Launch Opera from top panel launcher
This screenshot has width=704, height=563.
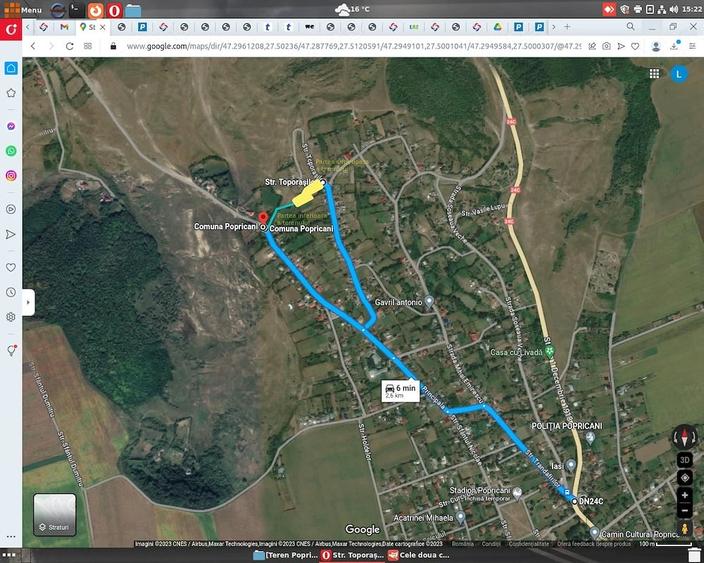[114, 10]
